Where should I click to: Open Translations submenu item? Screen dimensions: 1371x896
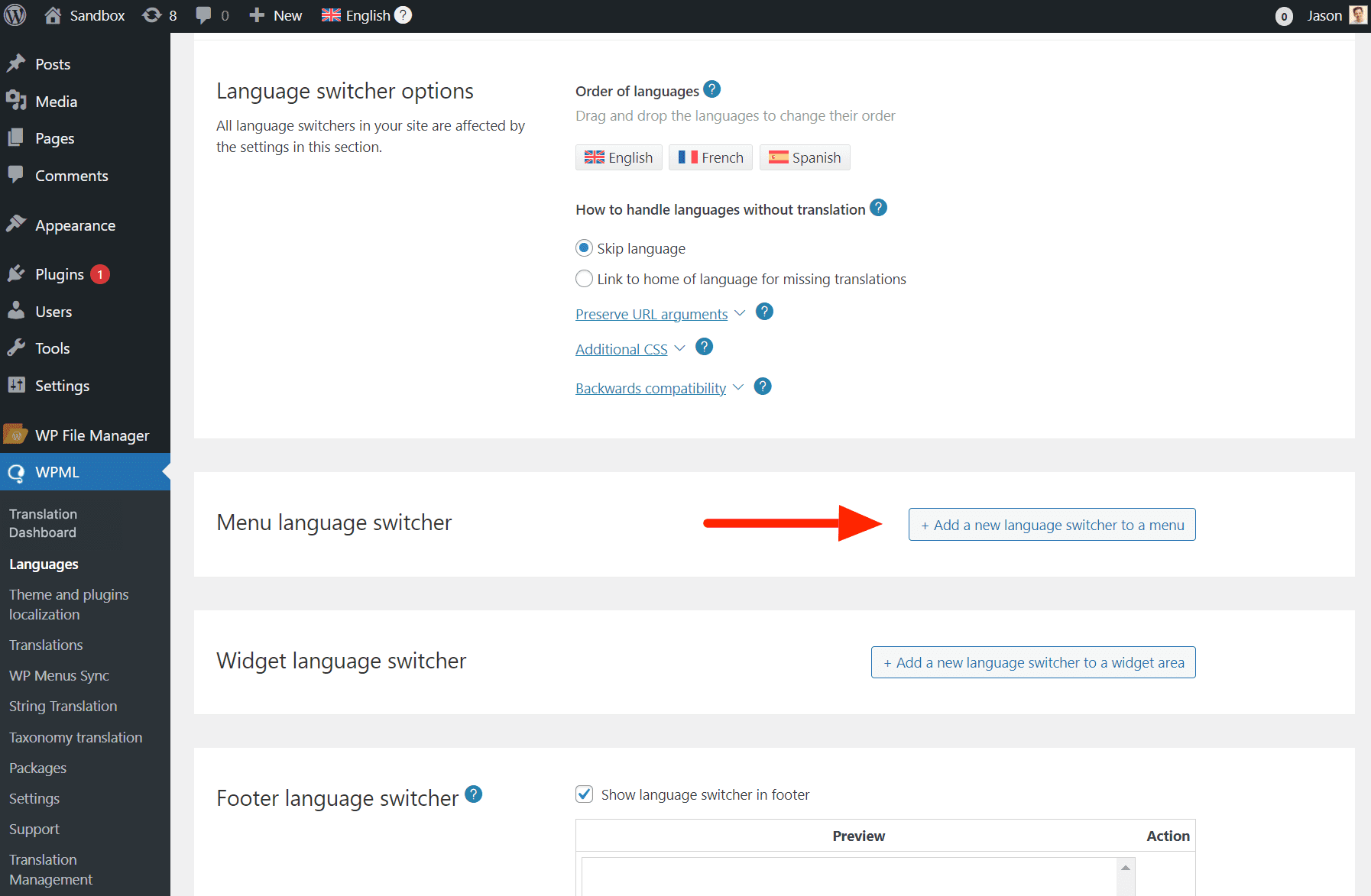pyautogui.click(x=46, y=645)
